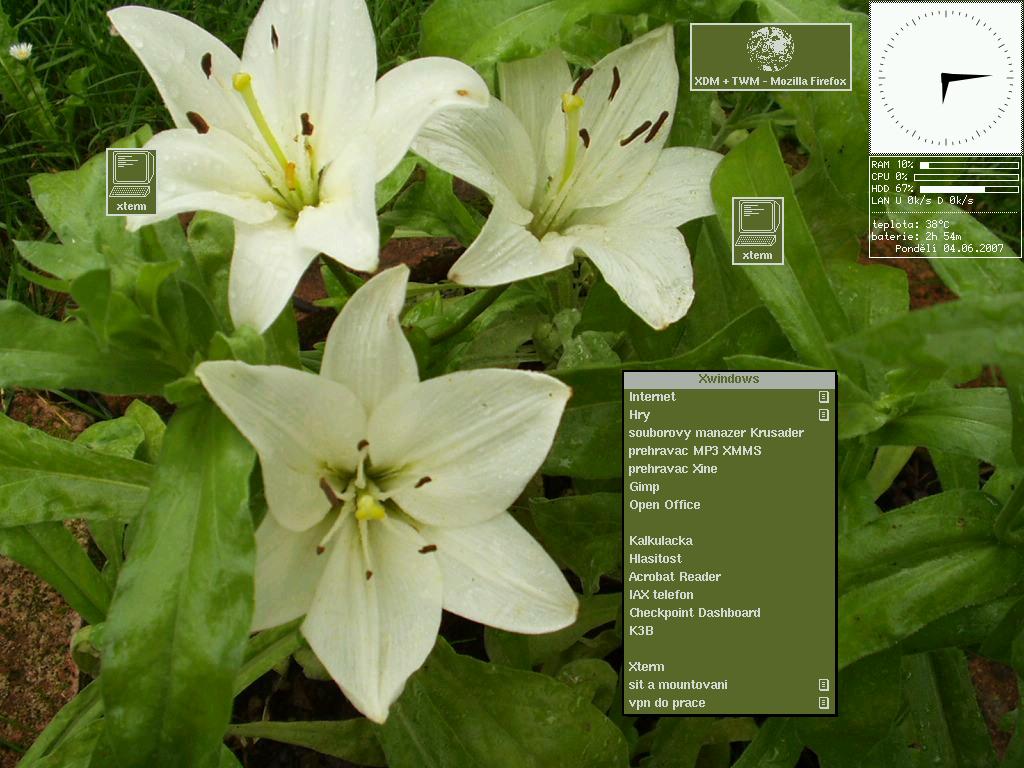Click the HDD usage bar
Image resolution: width=1024 pixels, height=768 pixels.
pyautogui.click(x=968, y=188)
